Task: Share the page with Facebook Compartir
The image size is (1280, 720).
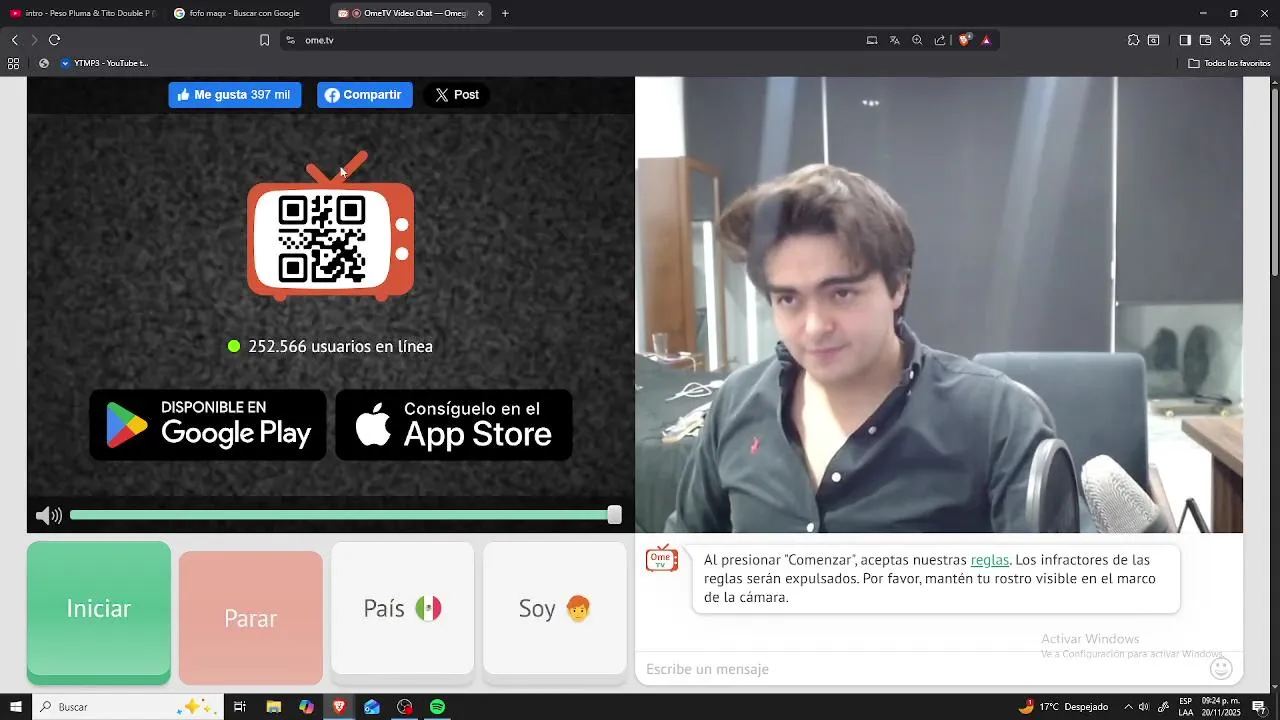Action: (x=365, y=95)
